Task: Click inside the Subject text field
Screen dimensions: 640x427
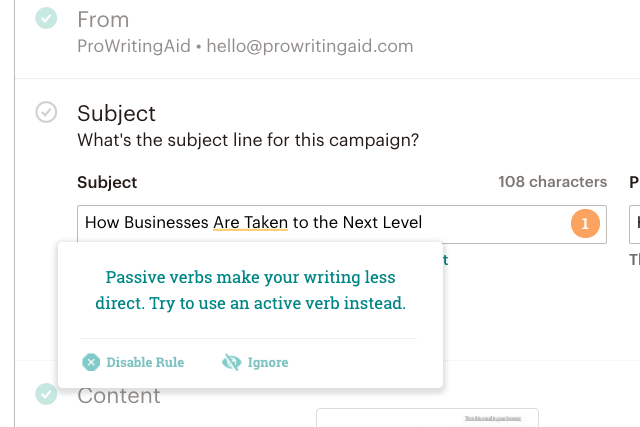Action: tap(342, 224)
